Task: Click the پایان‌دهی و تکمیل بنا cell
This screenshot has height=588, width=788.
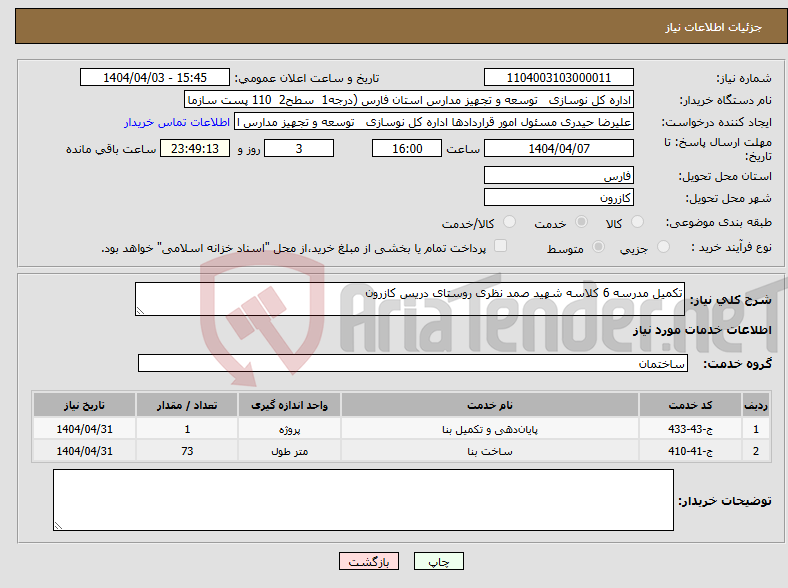Action: coord(489,429)
